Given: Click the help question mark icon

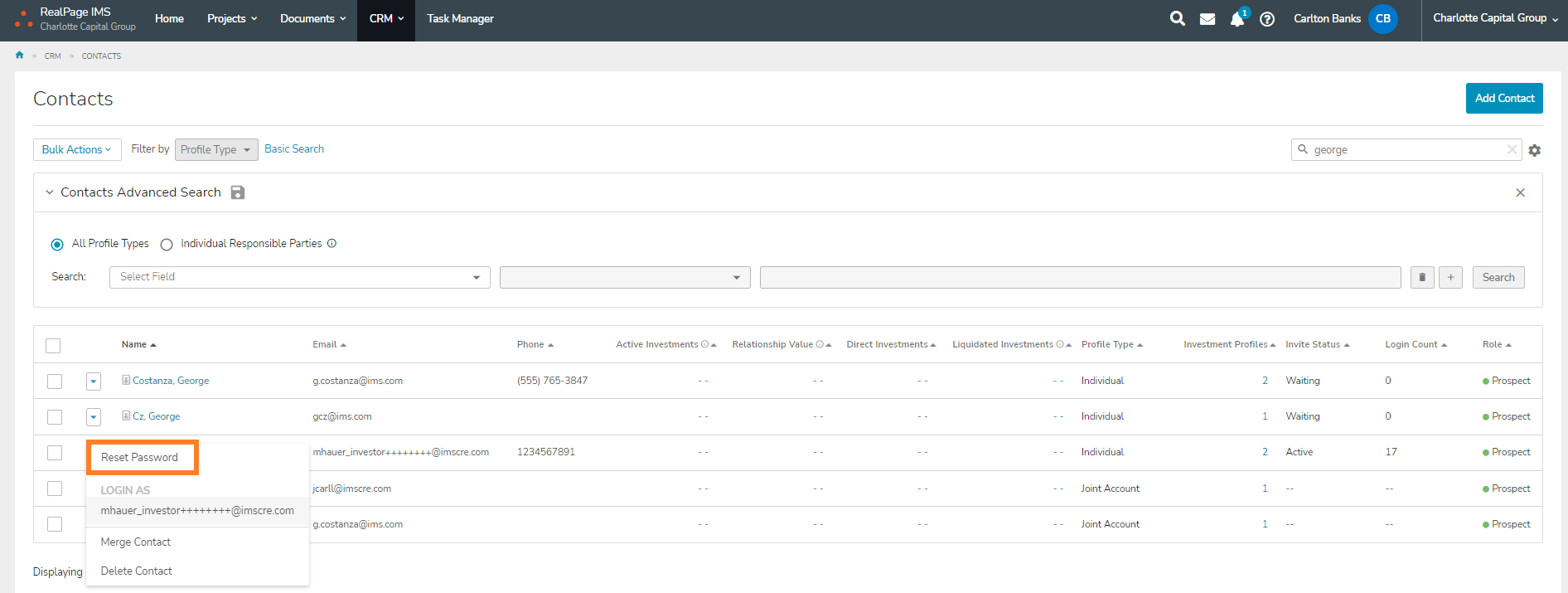Looking at the screenshot, I should pyautogui.click(x=1267, y=19).
